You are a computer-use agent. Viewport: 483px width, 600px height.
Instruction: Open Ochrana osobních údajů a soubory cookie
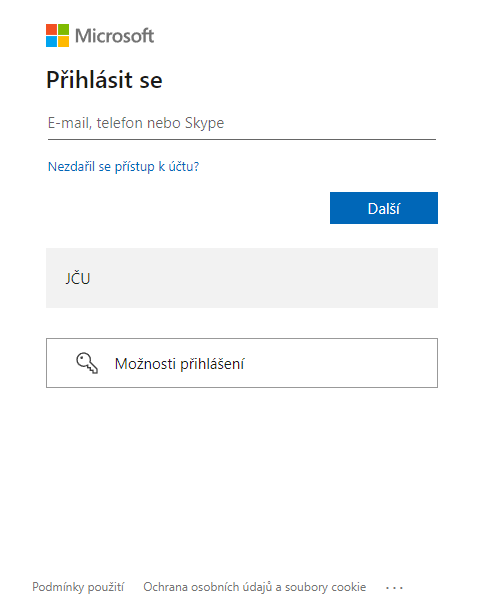(x=255, y=587)
